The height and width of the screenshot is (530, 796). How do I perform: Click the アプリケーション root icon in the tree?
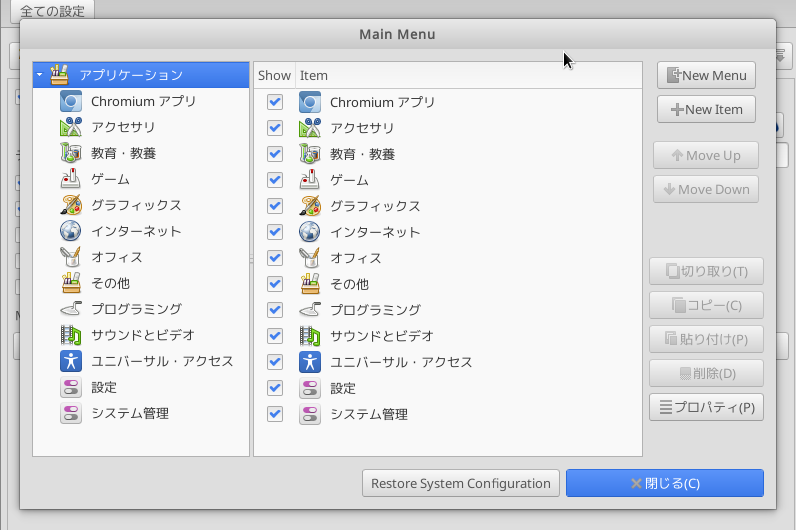59,75
